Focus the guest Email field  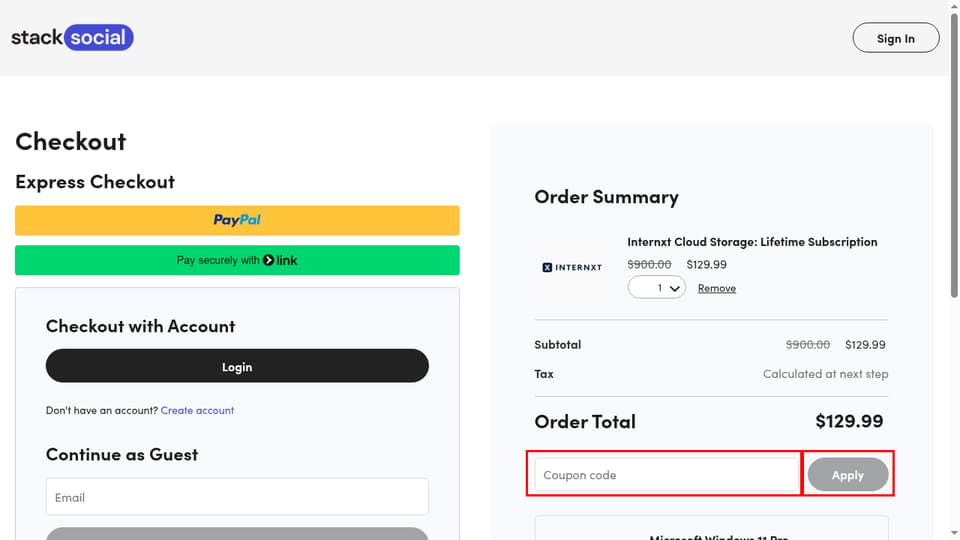[237, 497]
